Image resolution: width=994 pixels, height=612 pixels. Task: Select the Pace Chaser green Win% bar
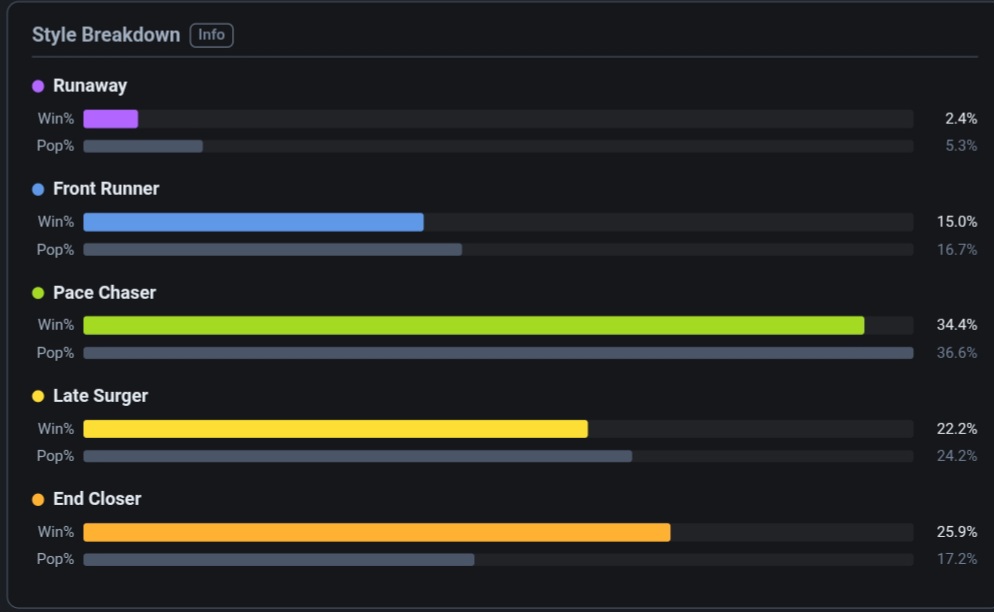pyautogui.click(x=474, y=325)
